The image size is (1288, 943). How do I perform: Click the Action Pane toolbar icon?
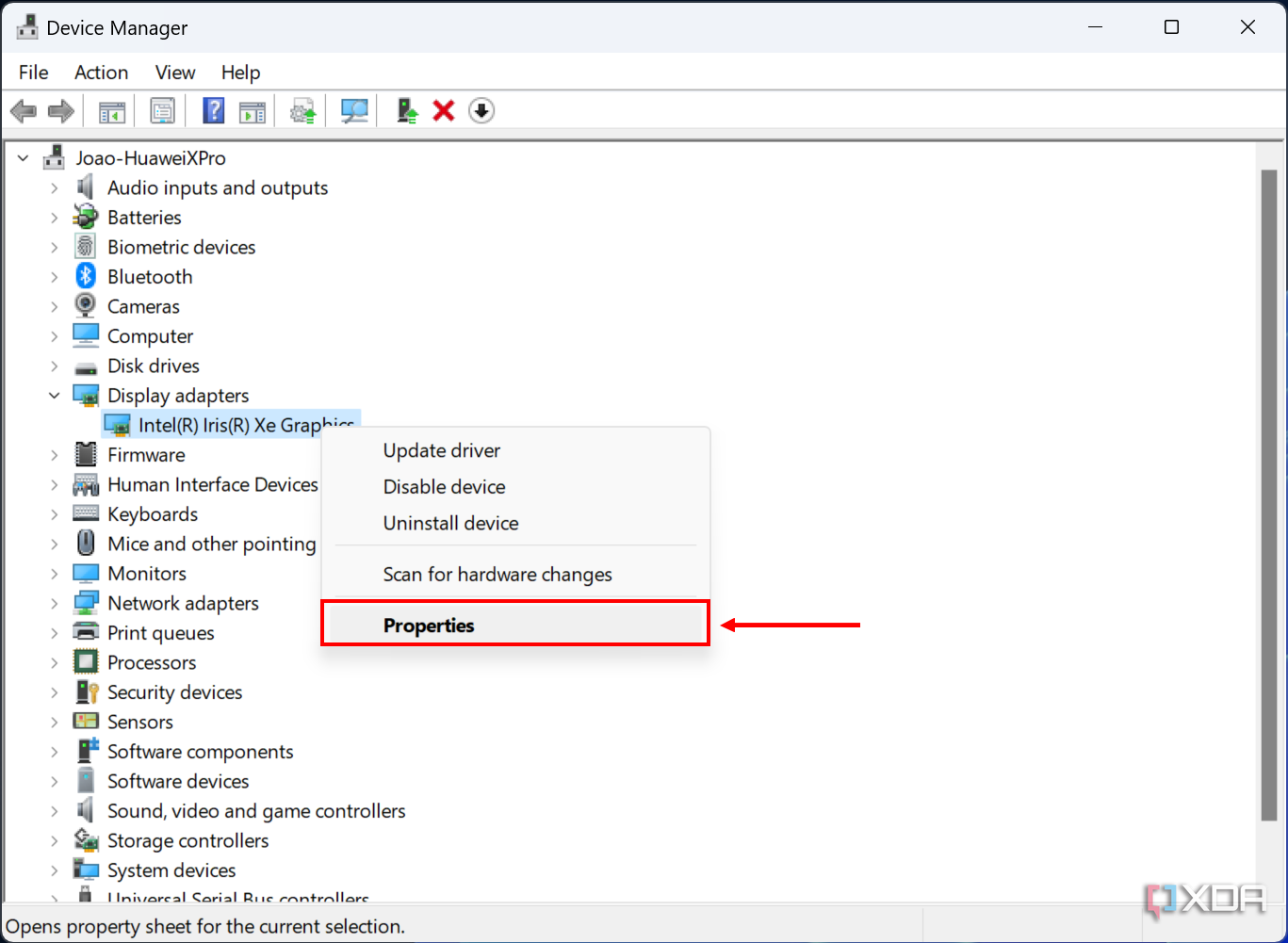pyautogui.click(x=252, y=111)
